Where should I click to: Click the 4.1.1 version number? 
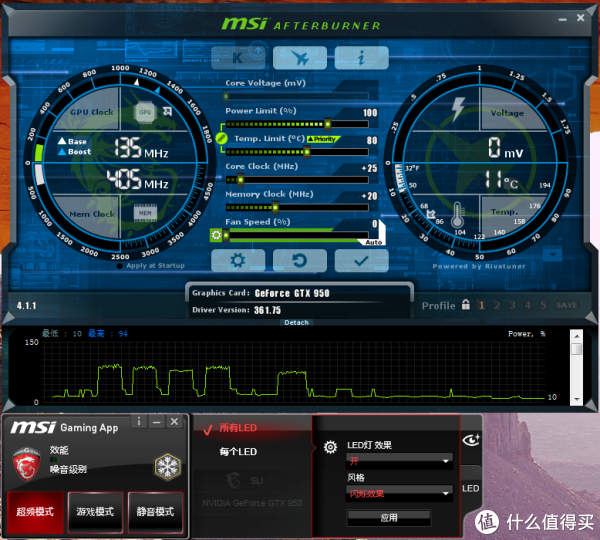[x=26, y=306]
